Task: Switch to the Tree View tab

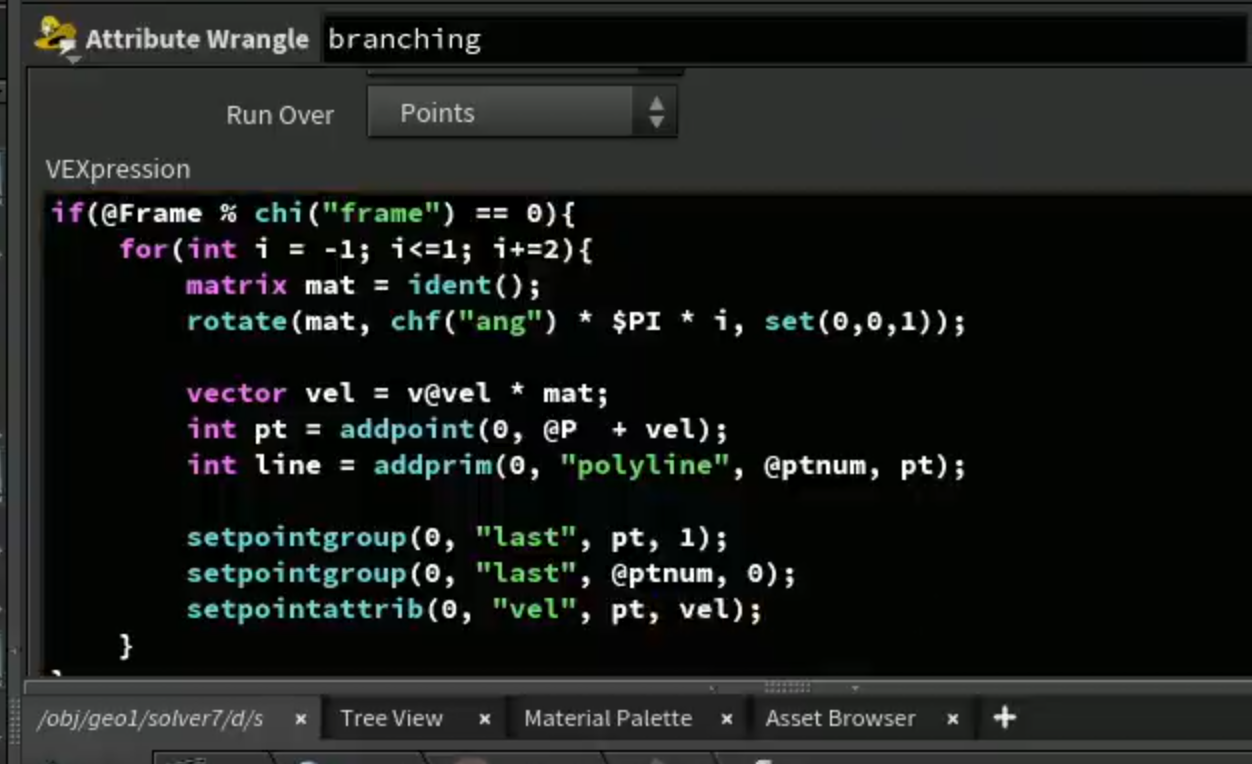Action: 391,719
